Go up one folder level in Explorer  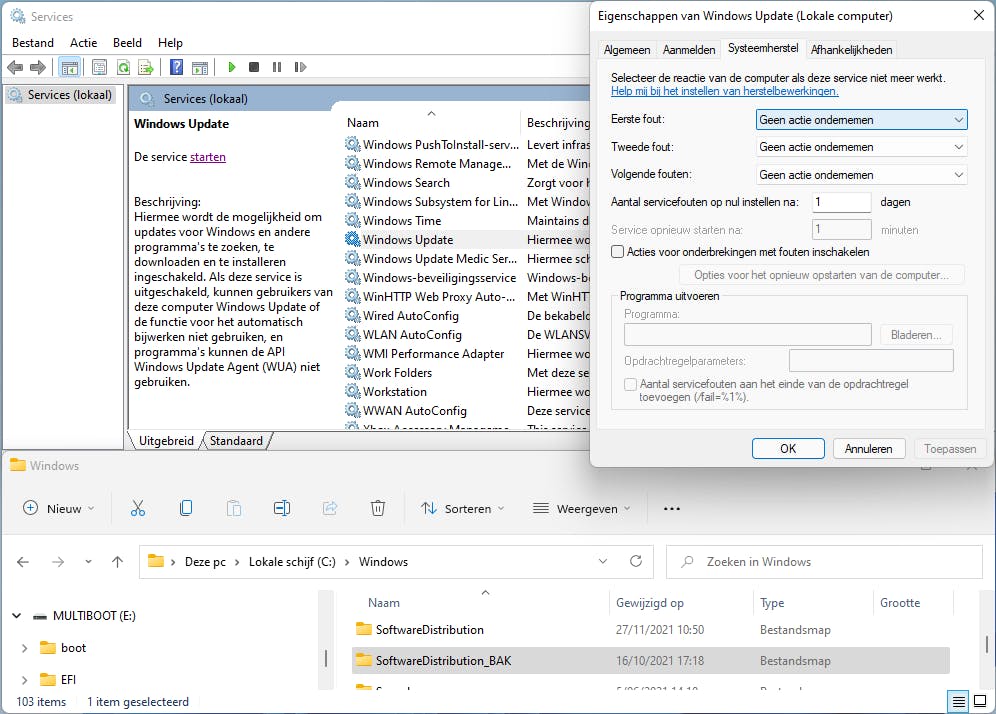(118, 562)
